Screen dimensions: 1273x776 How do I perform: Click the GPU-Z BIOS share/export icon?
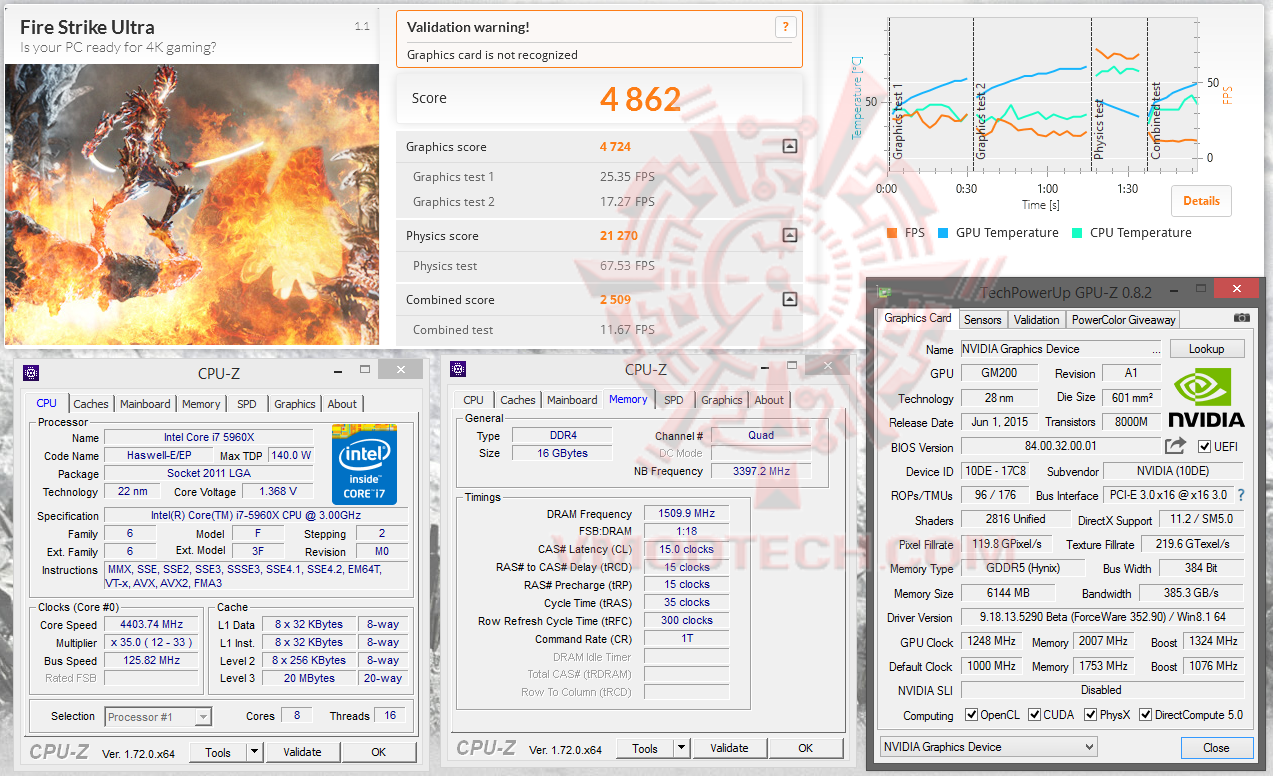1175,446
